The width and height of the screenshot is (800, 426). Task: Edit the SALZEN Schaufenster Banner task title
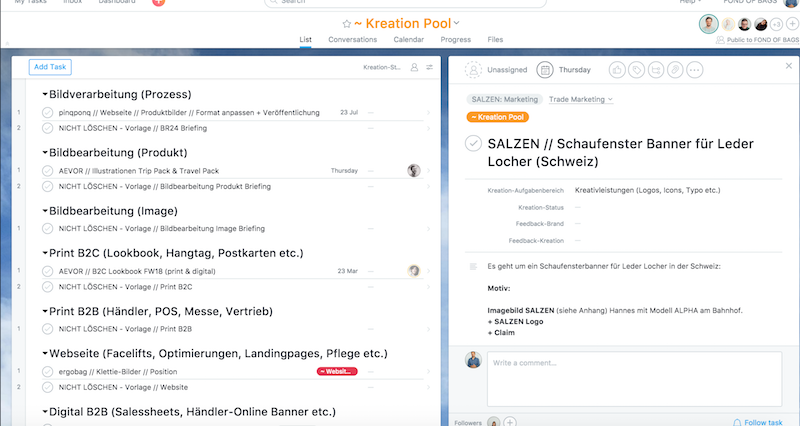coord(620,153)
